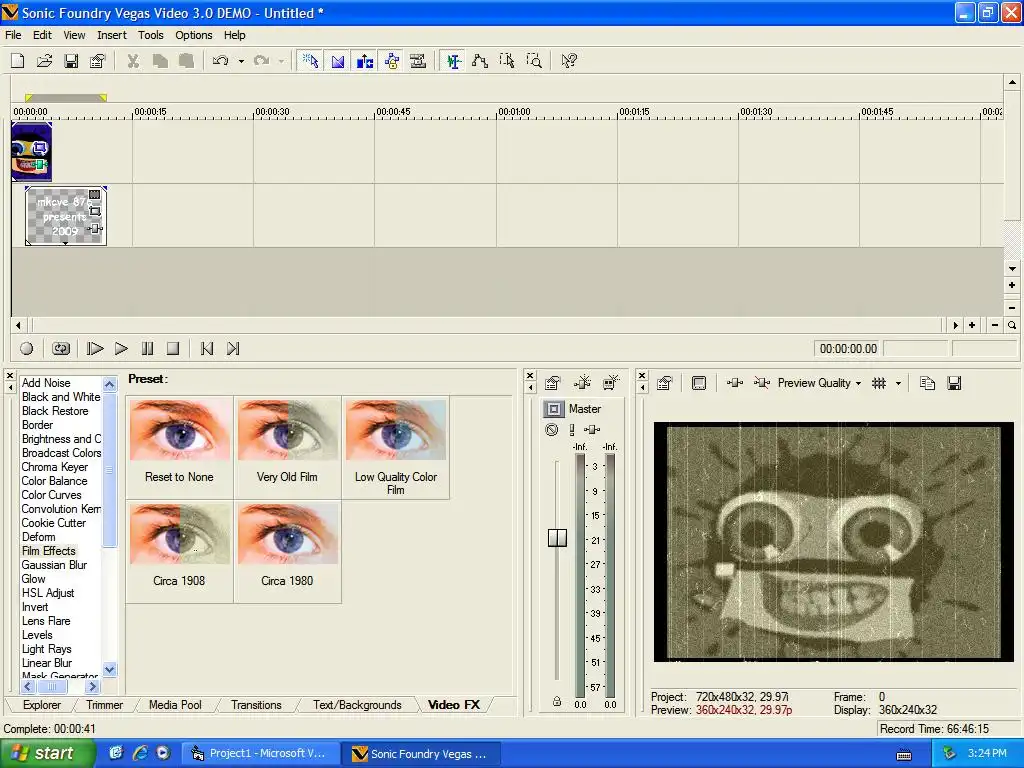Select Film Effects in the FX list

pos(48,551)
